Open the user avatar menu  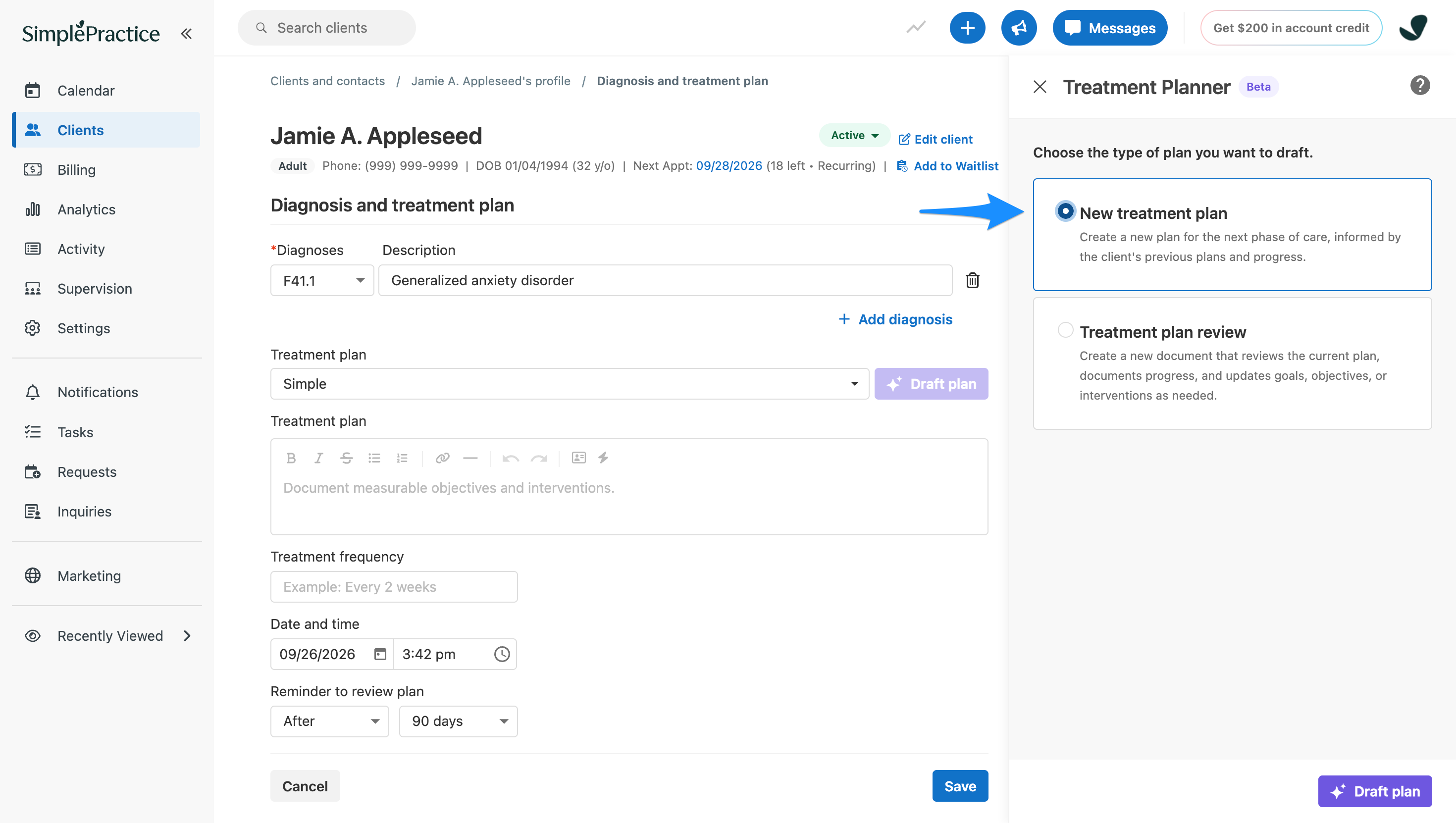pyautogui.click(x=1412, y=28)
